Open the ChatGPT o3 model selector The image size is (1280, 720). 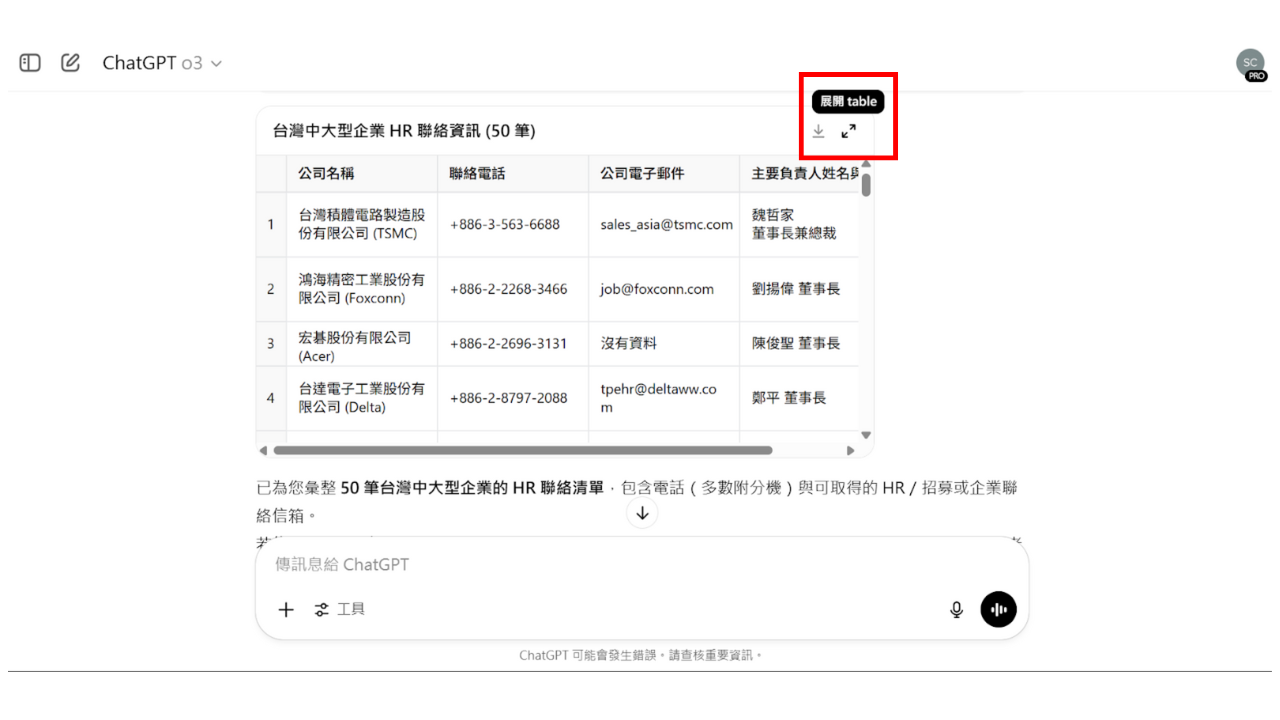(x=162, y=63)
